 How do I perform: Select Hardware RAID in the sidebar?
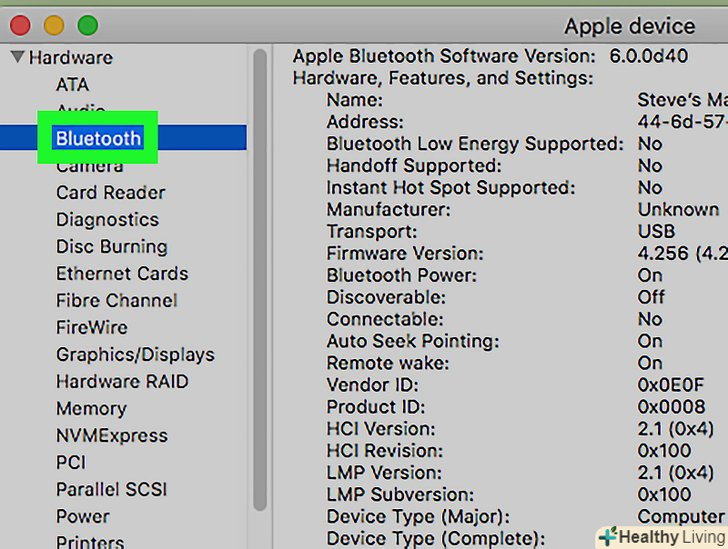[x=122, y=381]
